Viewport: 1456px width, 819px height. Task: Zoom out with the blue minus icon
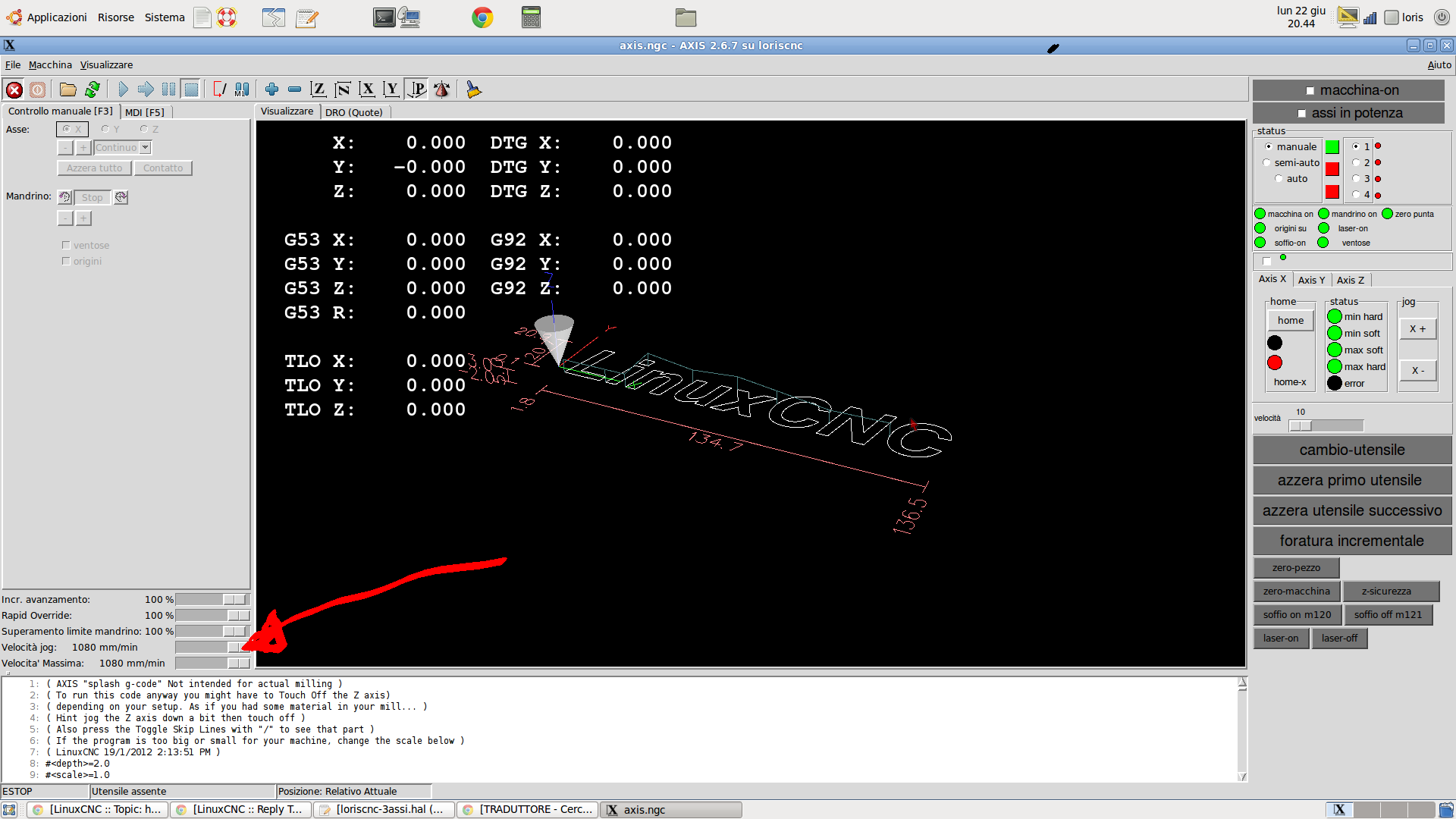tap(294, 90)
